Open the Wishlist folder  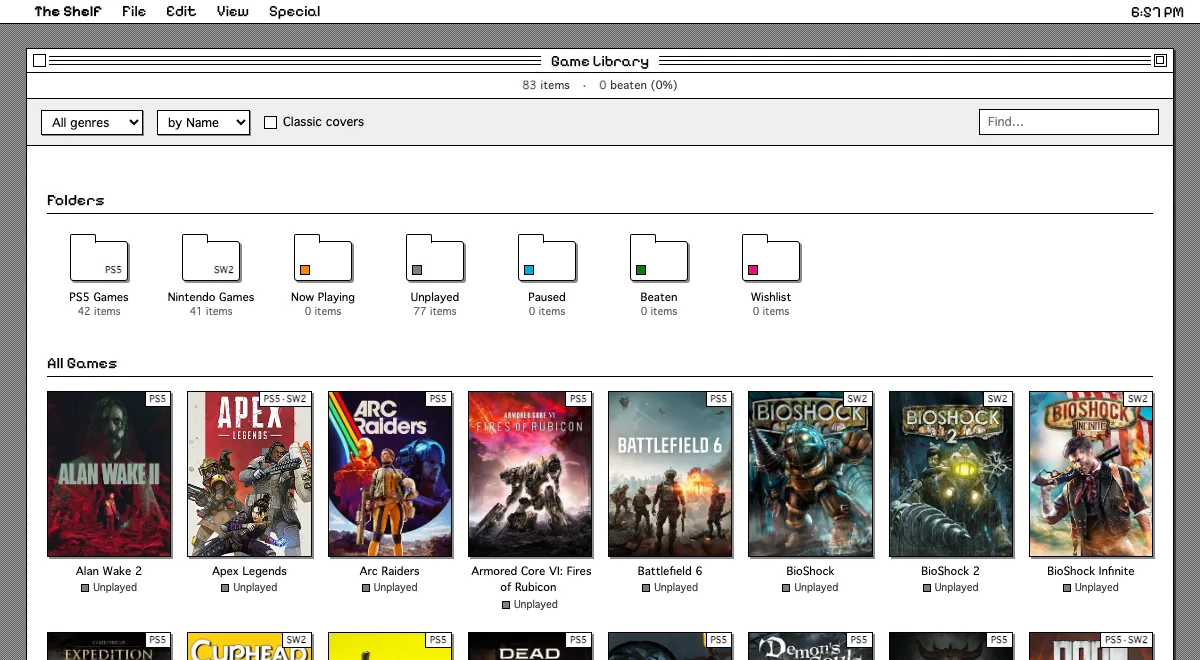pos(771,258)
